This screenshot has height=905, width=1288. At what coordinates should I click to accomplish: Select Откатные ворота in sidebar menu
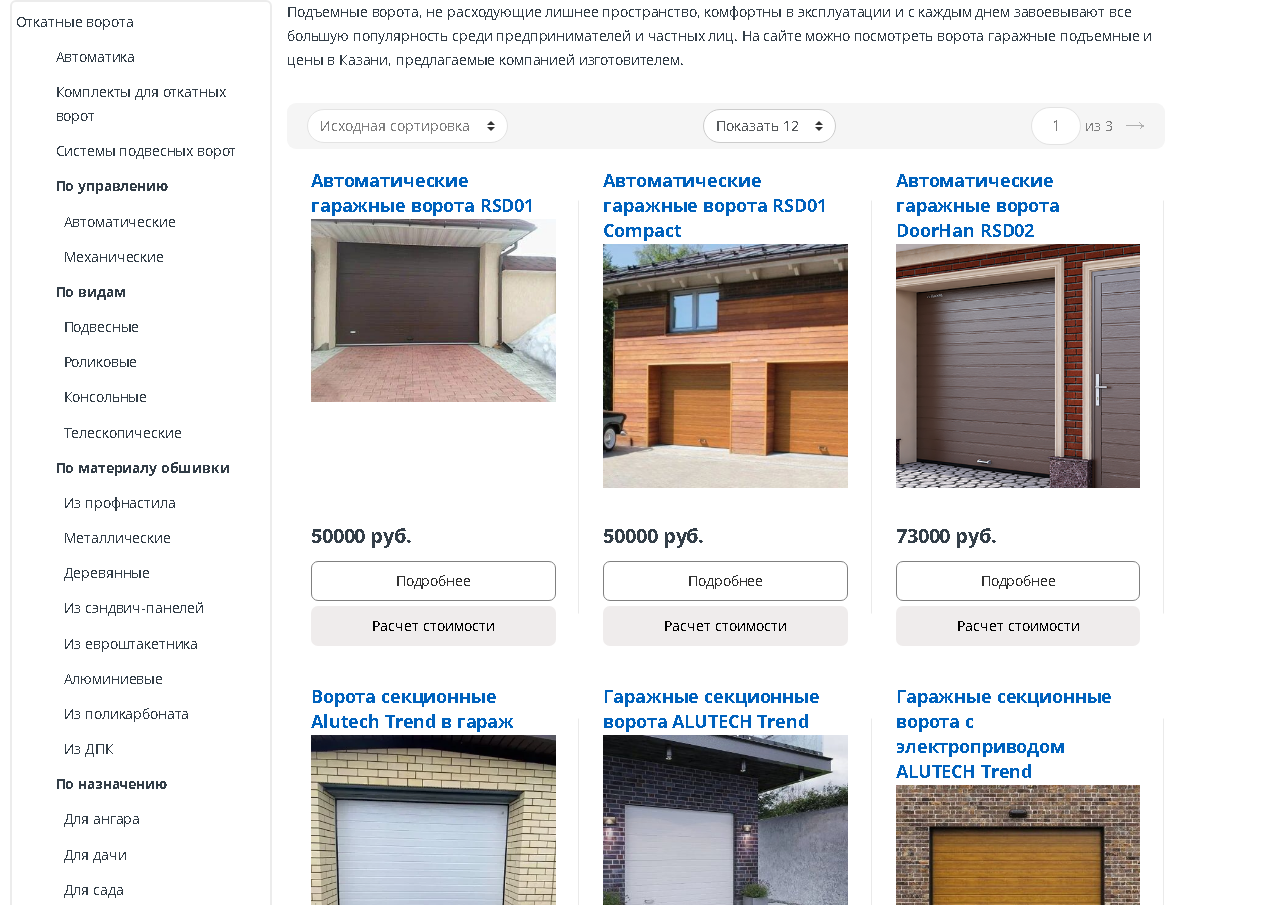(75, 22)
